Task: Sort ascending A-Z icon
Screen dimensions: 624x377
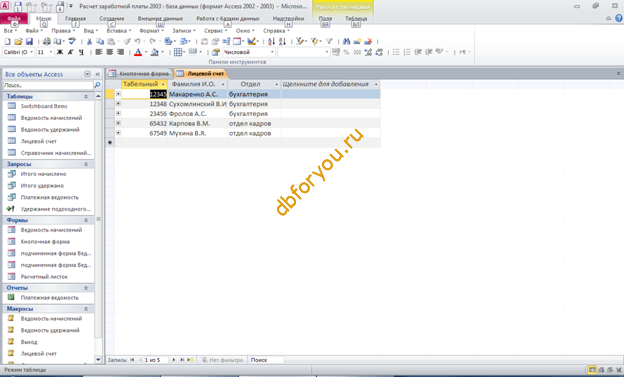Action: [x=271, y=41]
